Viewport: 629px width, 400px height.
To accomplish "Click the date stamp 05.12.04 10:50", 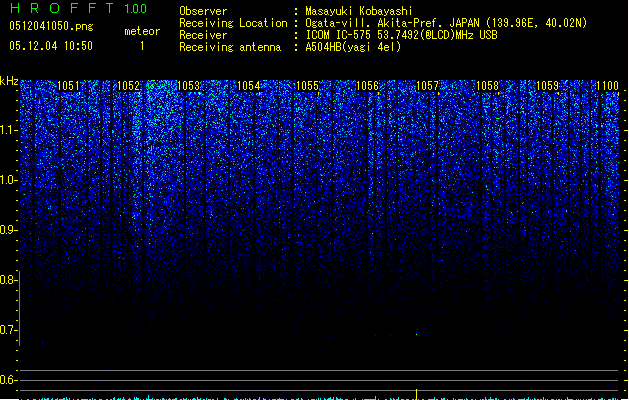I will coord(51,46).
